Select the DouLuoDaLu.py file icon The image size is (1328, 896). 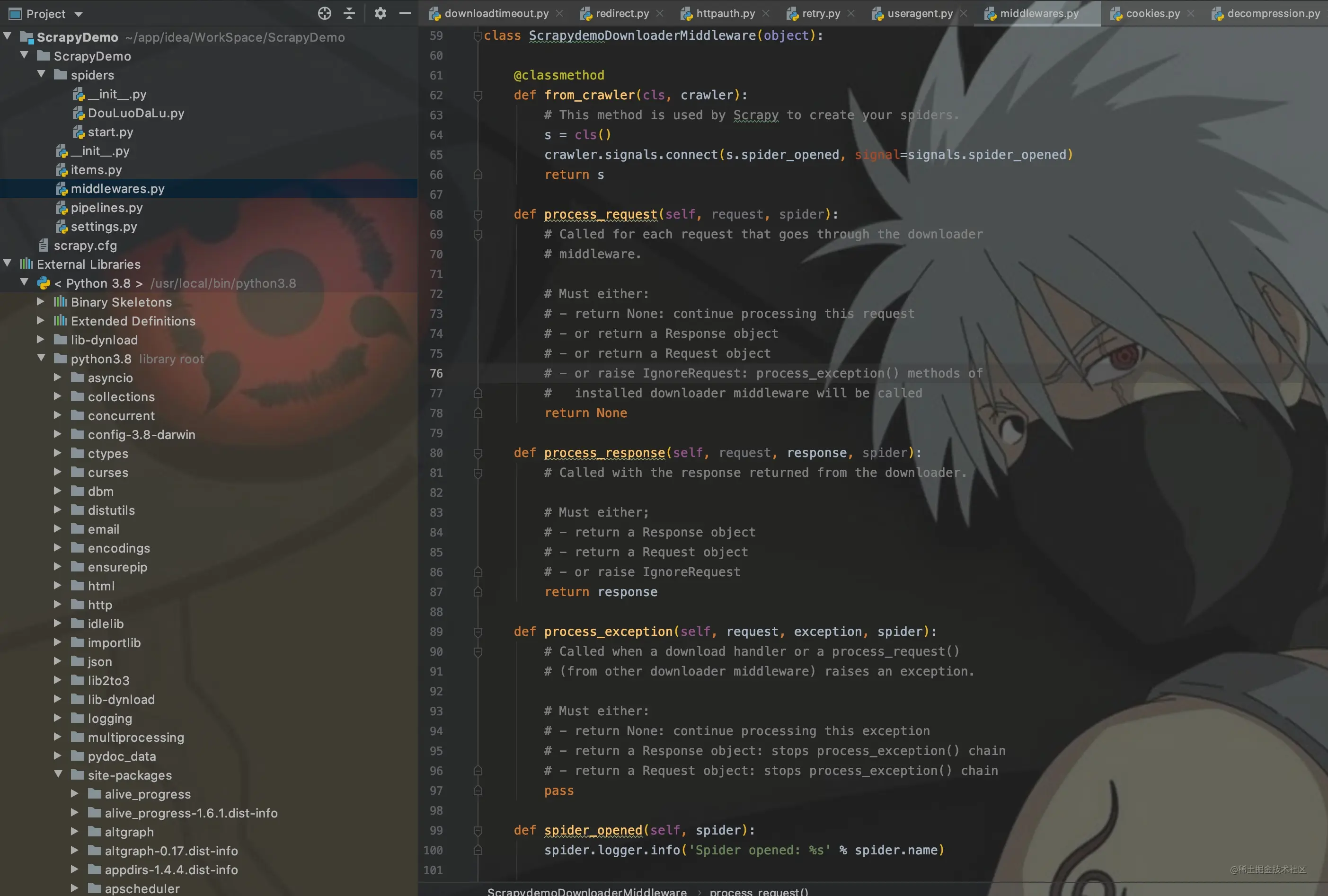click(79, 113)
